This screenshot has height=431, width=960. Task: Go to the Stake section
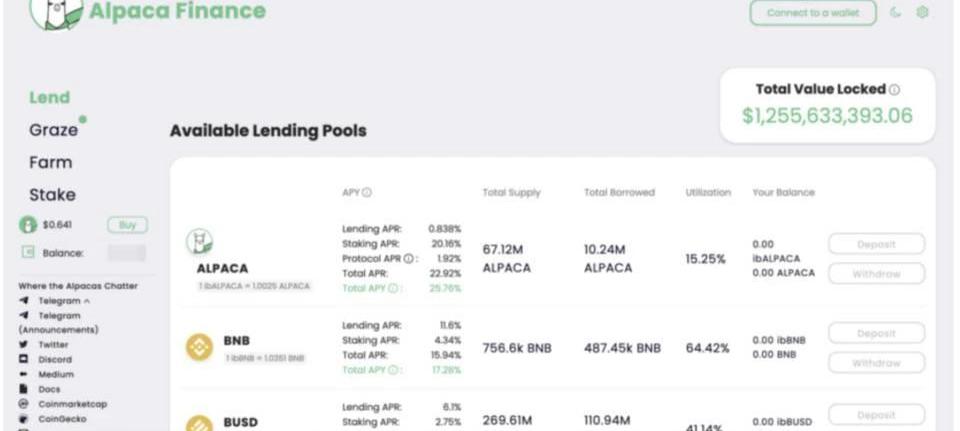[53, 195]
